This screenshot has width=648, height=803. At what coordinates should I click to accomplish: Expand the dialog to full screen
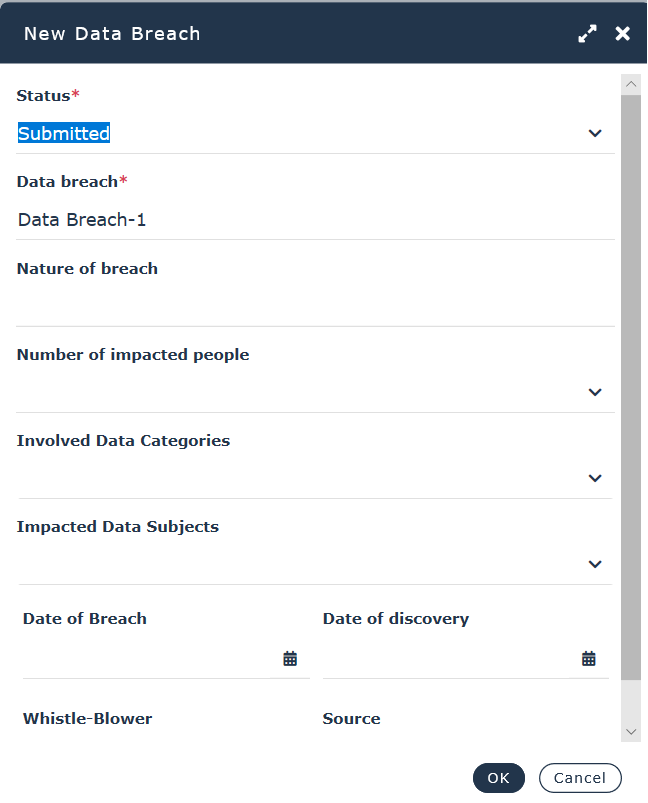click(x=587, y=34)
